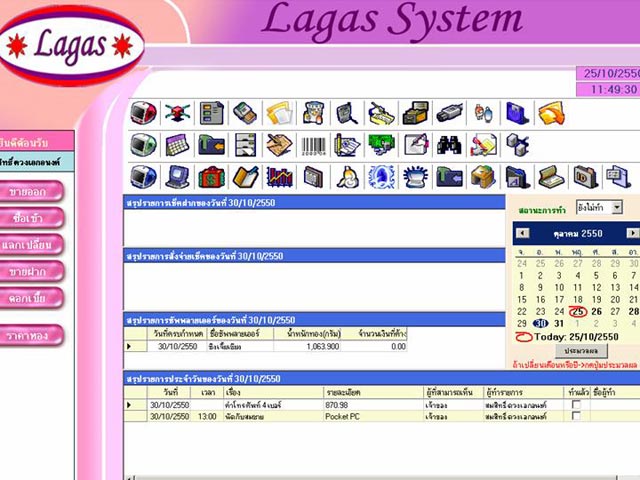This screenshot has width=640, height=480.
Task: Click Today: 25/10/2550 label in calendar
Action: pyautogui.click(x=576, y=337)
